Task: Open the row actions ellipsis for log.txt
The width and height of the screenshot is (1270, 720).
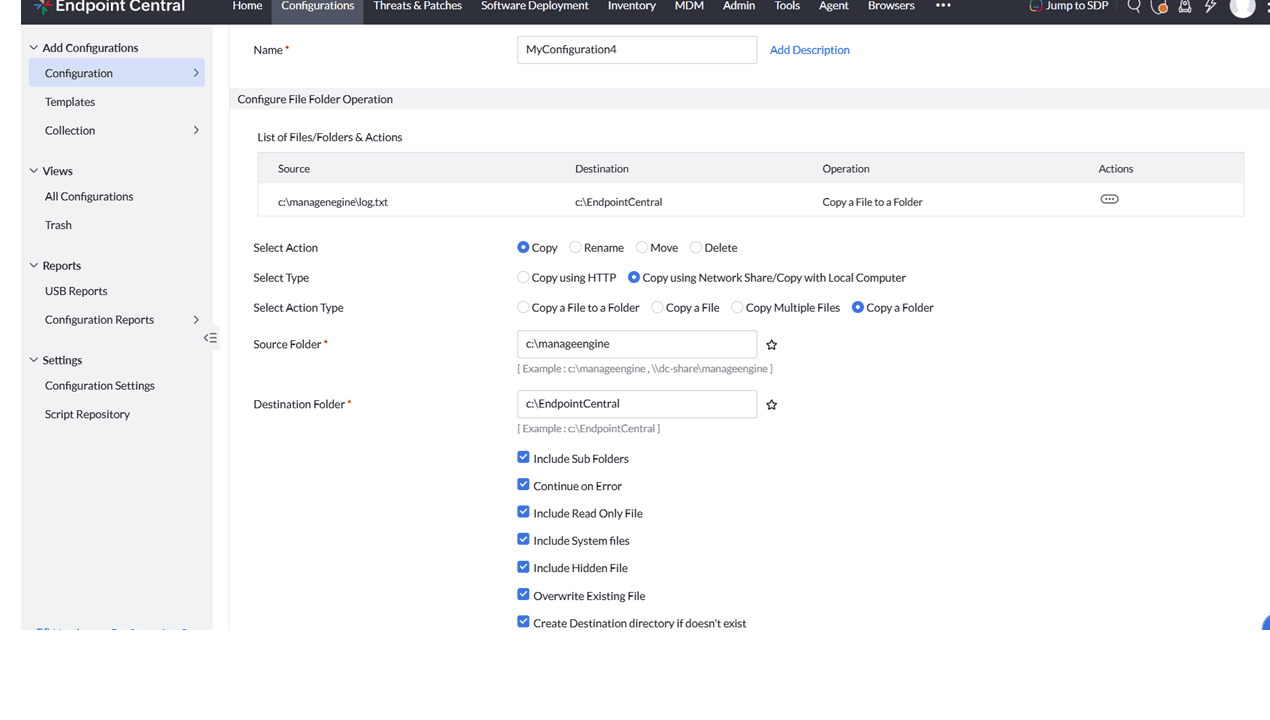Action: 1109,199
